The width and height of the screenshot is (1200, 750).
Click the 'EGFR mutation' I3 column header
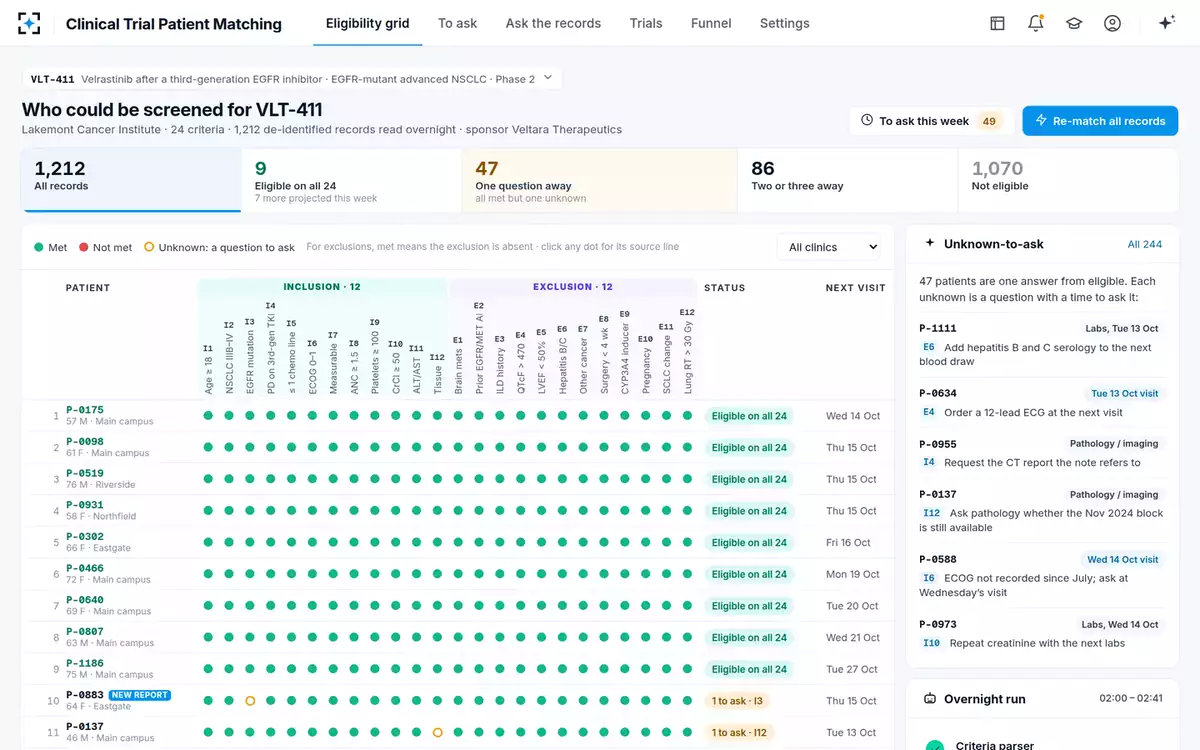(x=250, y=355)
